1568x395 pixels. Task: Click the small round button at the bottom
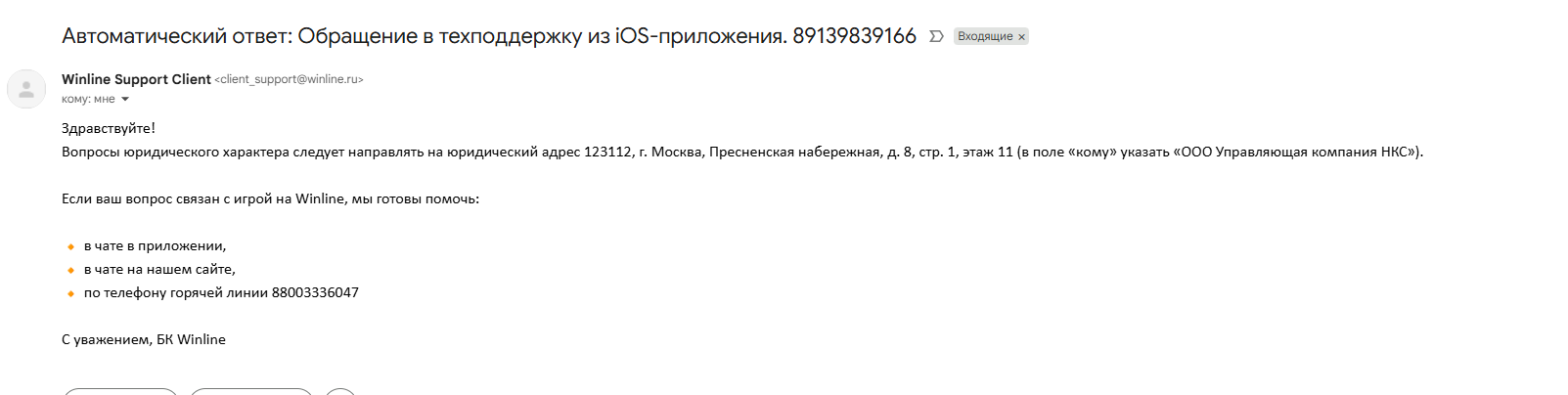click(x=340, y=391)
